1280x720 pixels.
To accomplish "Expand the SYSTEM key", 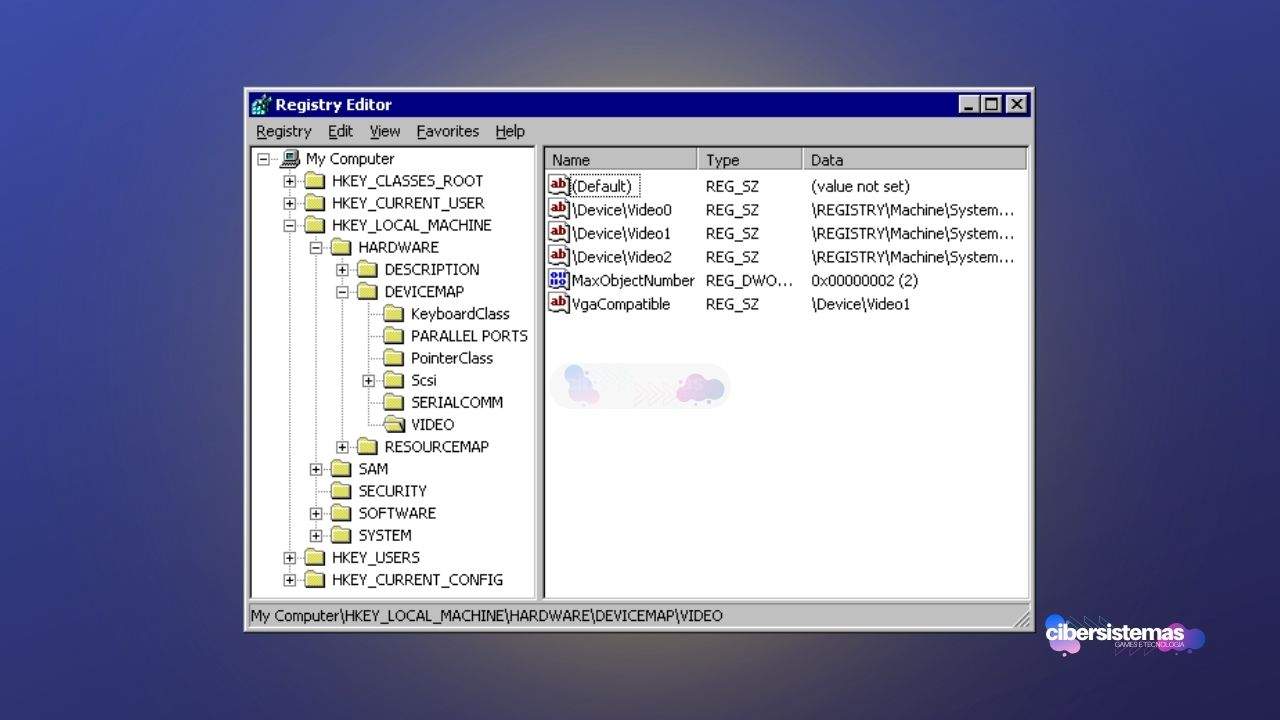I will coord(316,535).
